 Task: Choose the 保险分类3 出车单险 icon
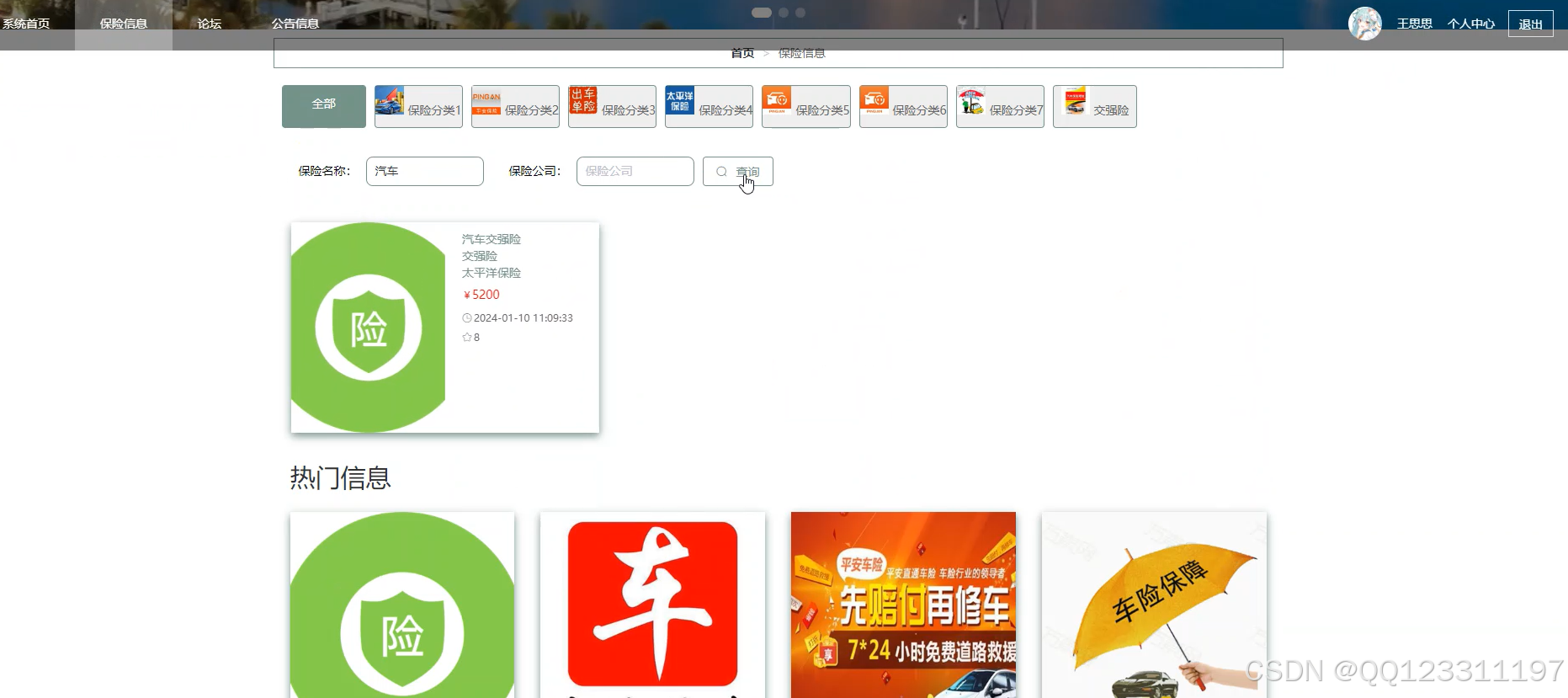click(583, 100)
